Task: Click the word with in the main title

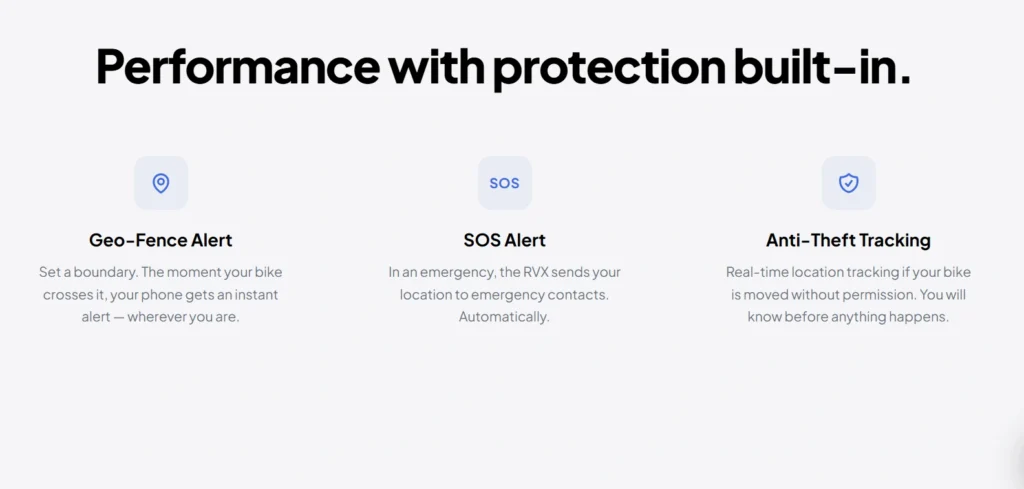Action: click(436, 66)
